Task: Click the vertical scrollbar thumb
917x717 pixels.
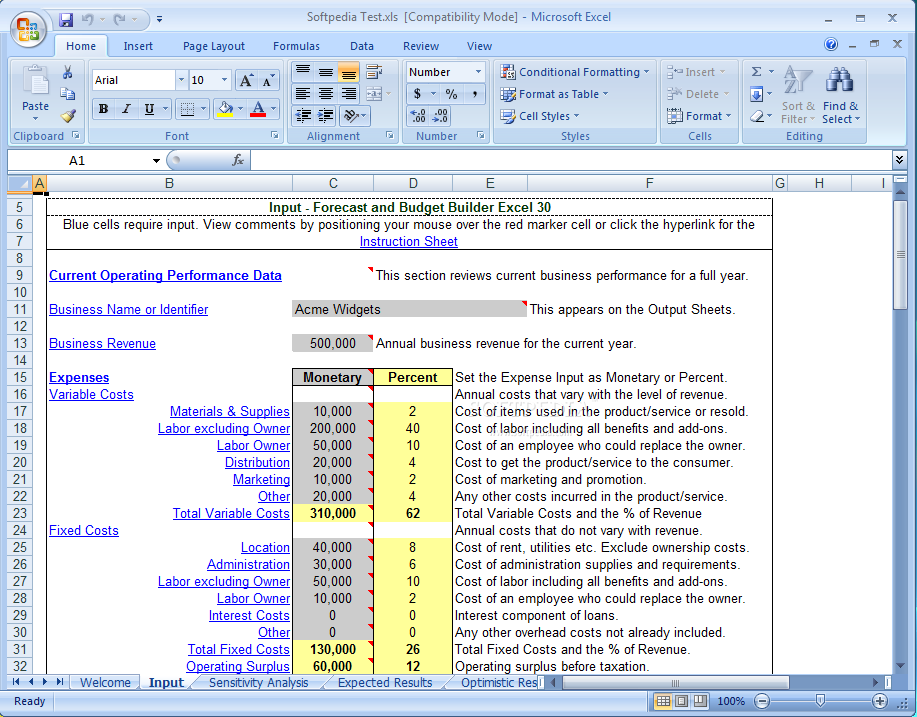Action: pos(900,255)
